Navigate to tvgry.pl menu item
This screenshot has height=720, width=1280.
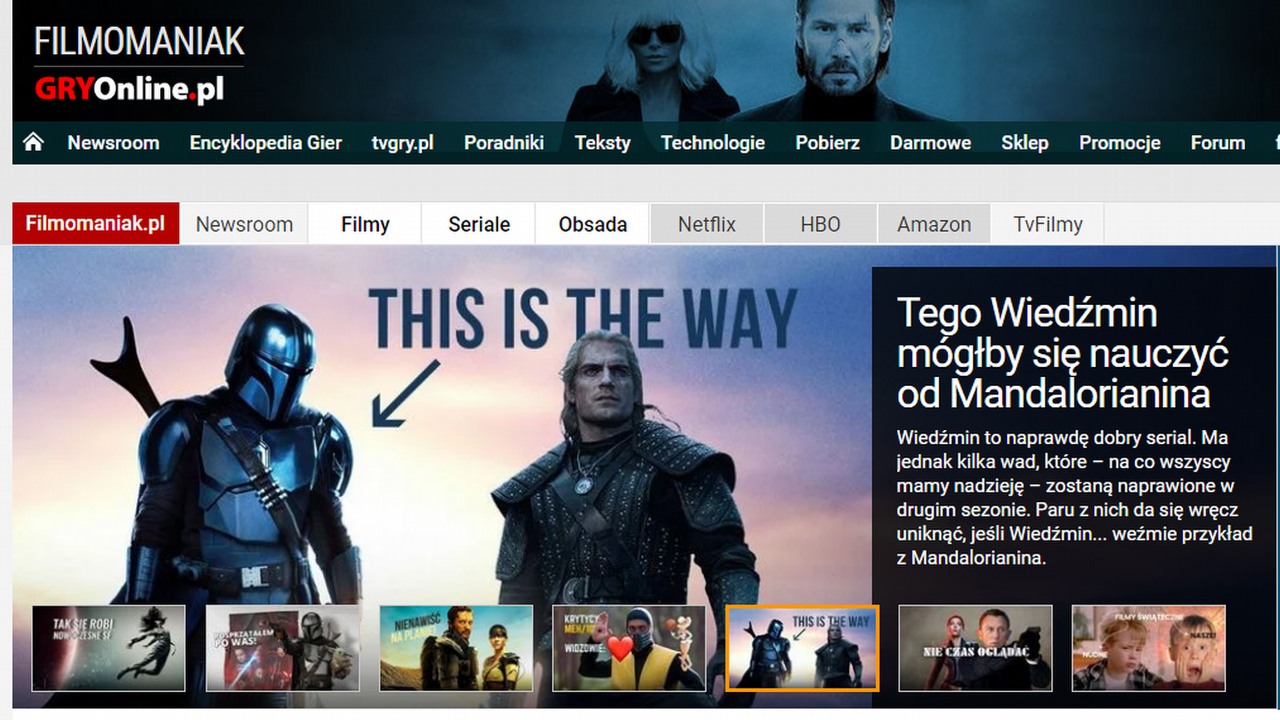(x=401, y=142)
